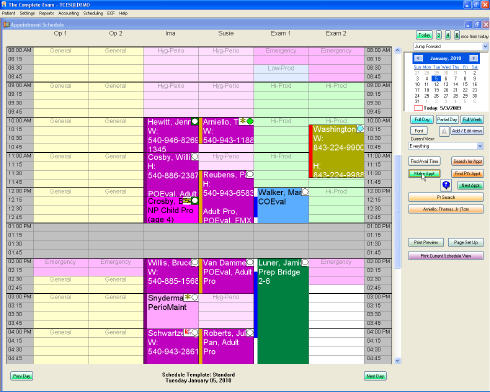
Task: Click the triangle icon beside Add/Edit Views
Action: coord(444,132)
